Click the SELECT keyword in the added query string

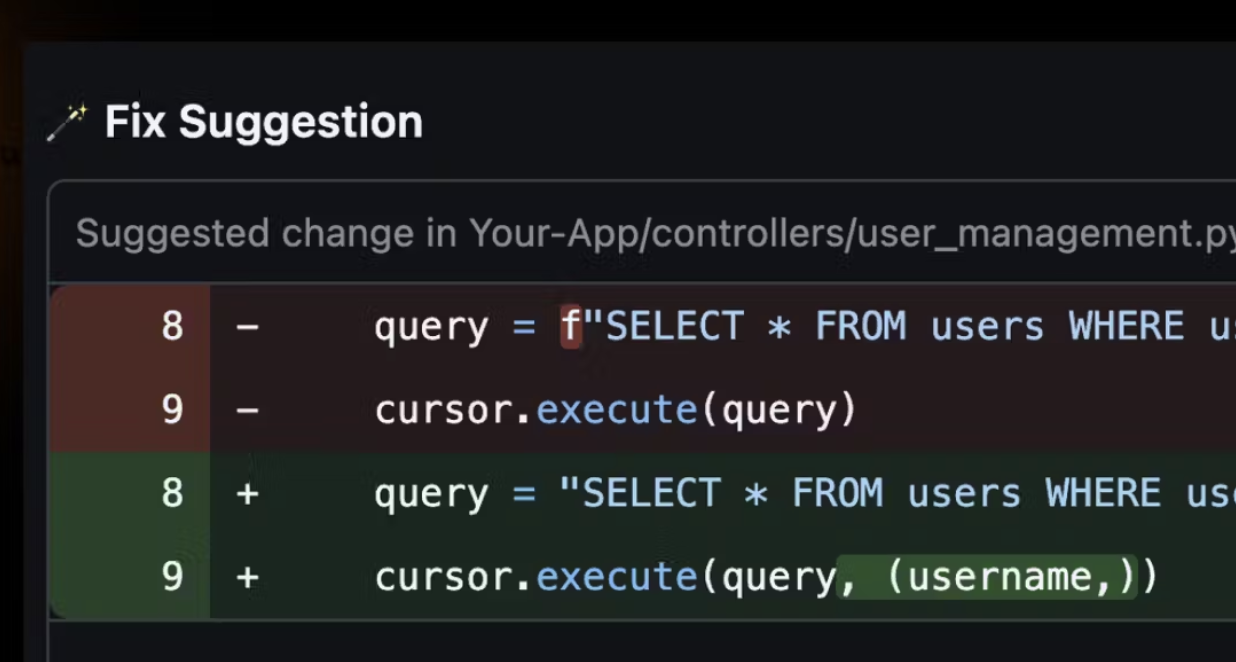652,493
